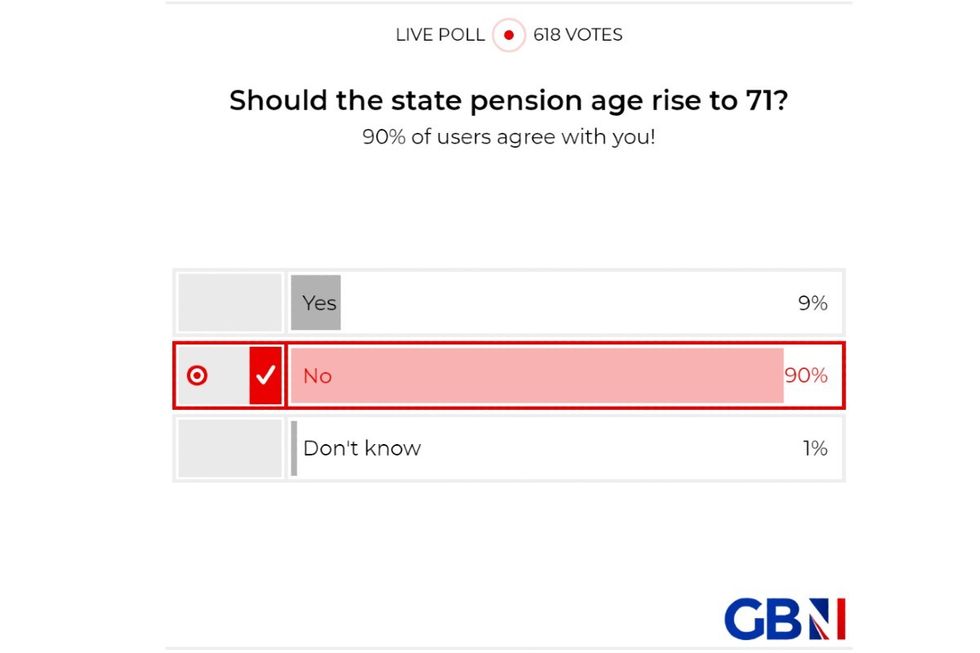Click the "618 VOTES" counter
The width and height of the screenshot is (980, 653).
pyautogui.click(x=578, y=35)
